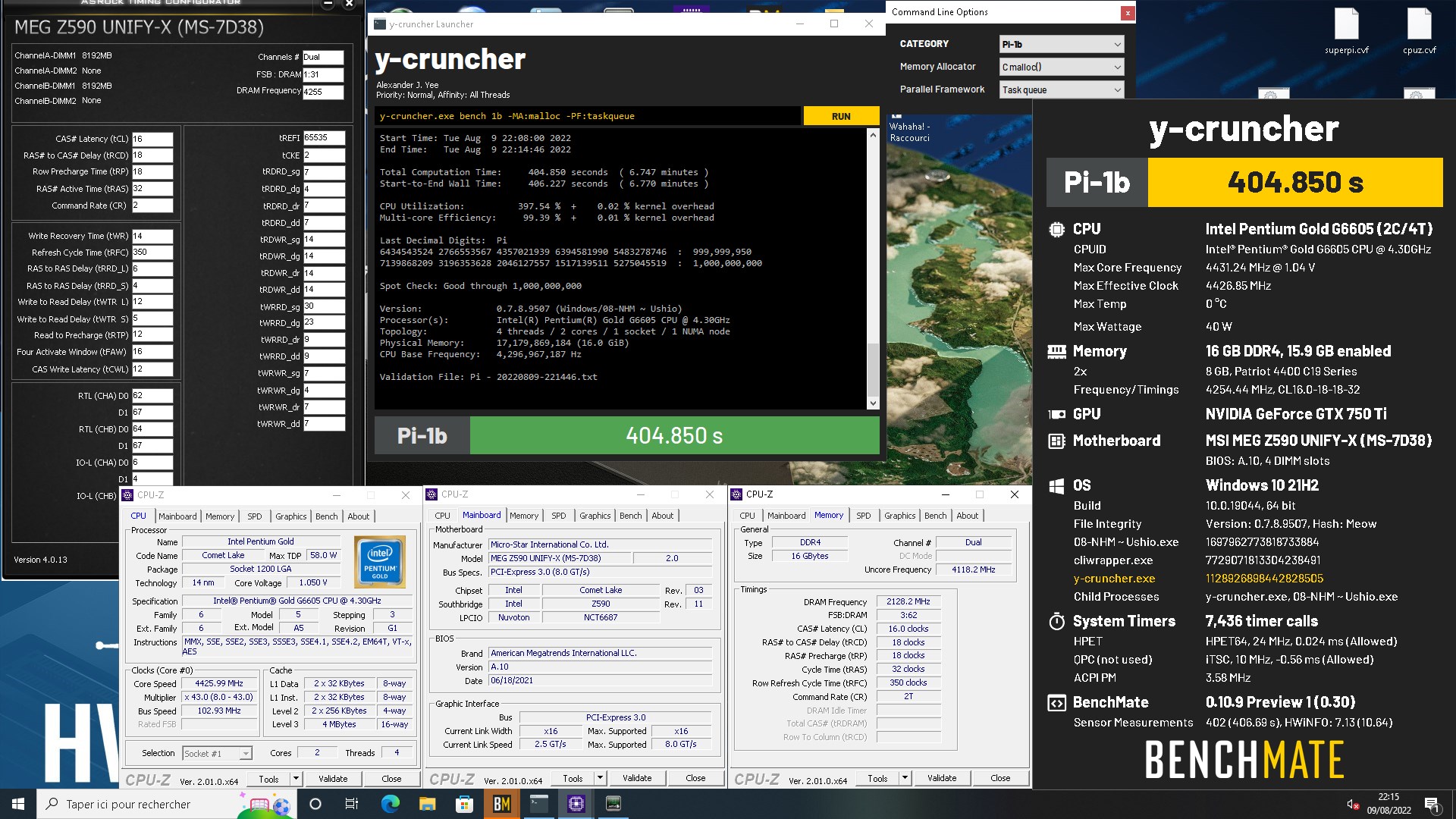Image resolution: width=1456 pixels, height=819 pixels.
Task: Click the CPU chip icon in BenchMate panel
Action: 1056,229
